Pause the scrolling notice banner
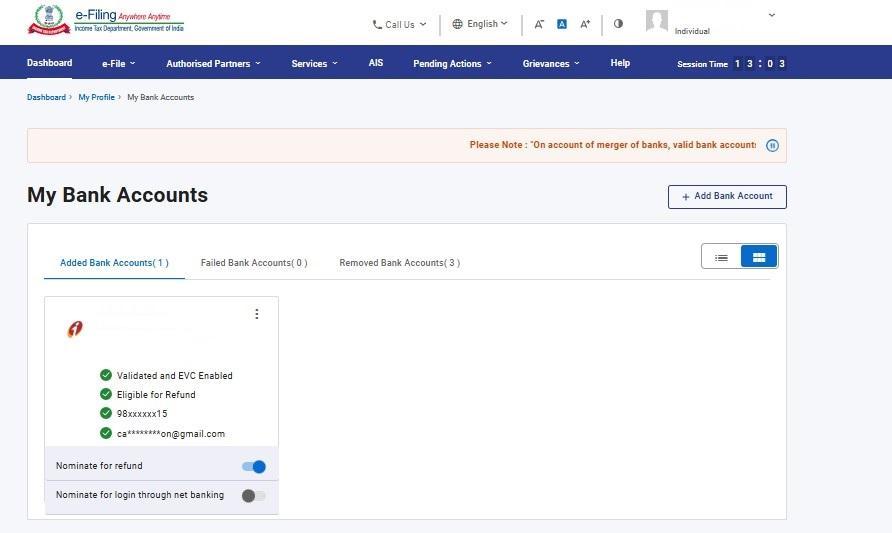892x533 pixels. [x=772, y=145]
